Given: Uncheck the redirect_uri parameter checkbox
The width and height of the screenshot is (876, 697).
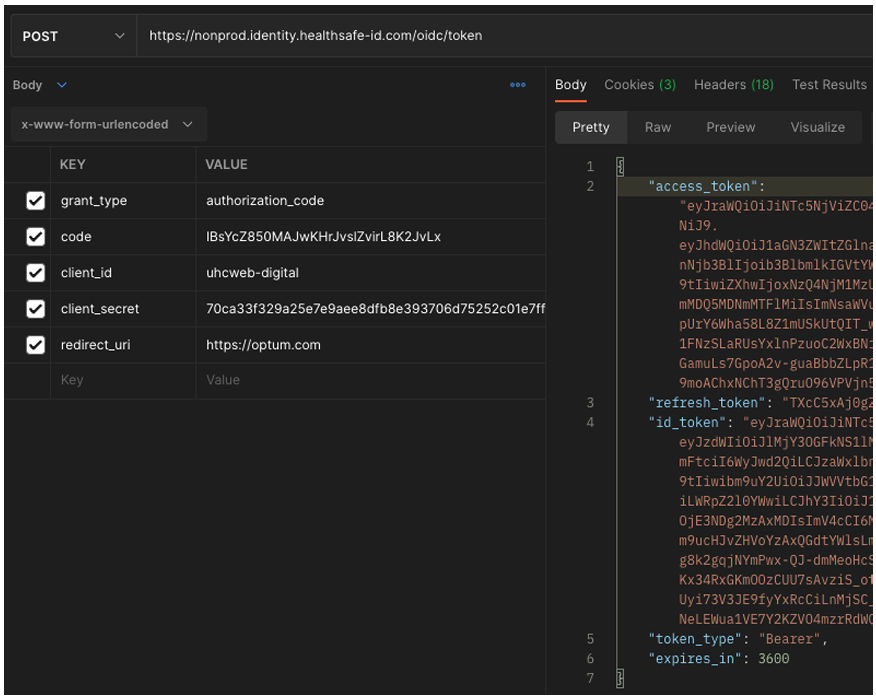Looking at the screenshot, I should pos(36,345).
